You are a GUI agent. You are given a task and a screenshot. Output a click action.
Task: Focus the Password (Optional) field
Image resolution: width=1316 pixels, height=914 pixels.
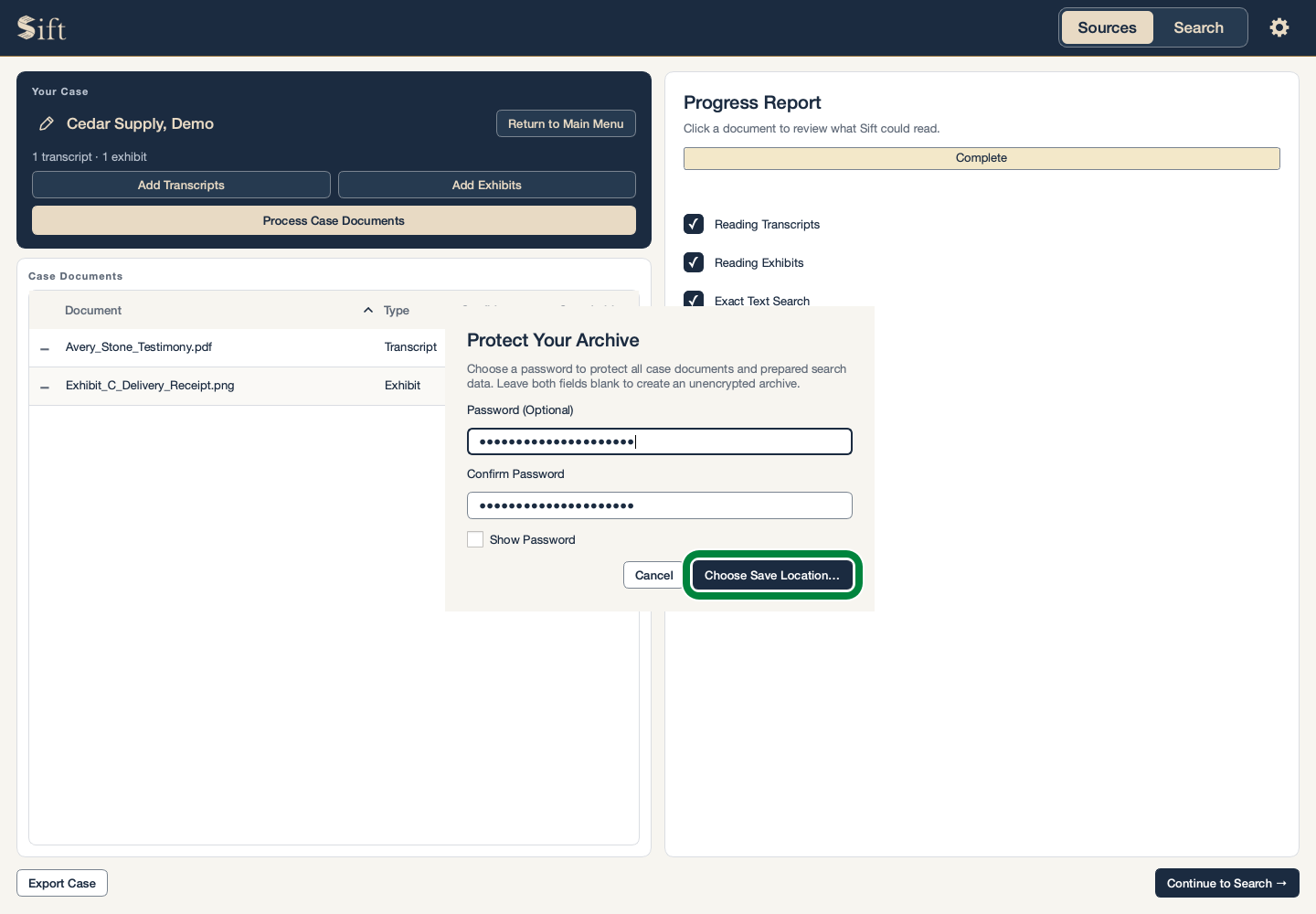(660, 441)
